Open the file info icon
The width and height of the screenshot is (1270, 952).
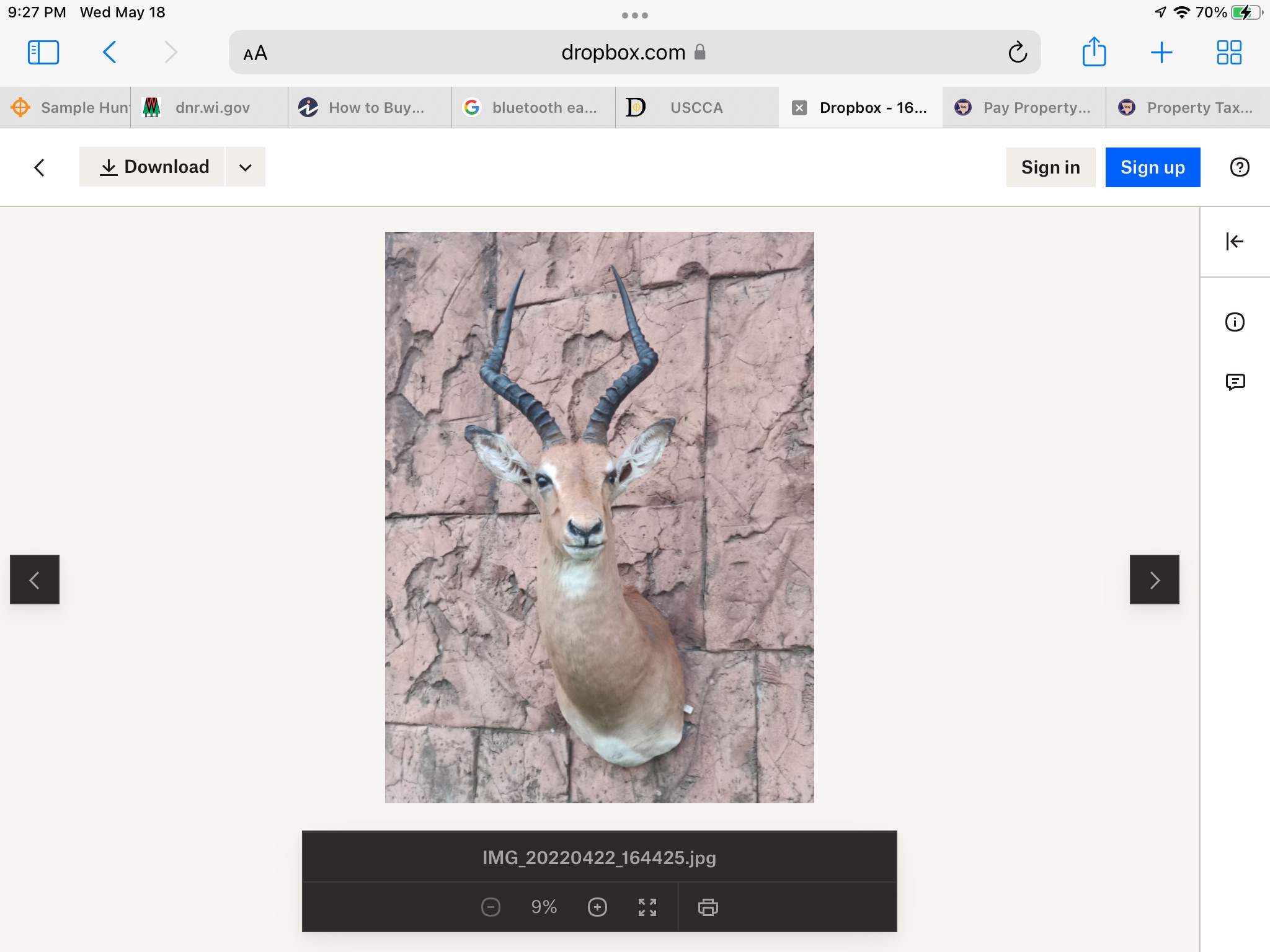(1235, 322)
